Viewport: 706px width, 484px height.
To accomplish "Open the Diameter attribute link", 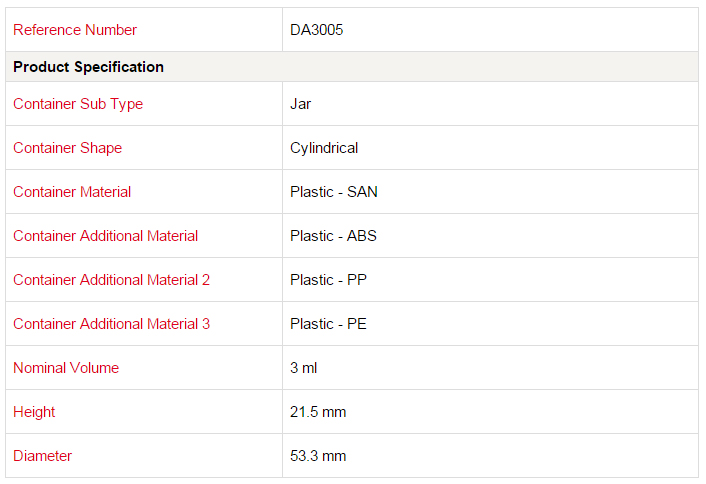I will click(x=42, y=456).
